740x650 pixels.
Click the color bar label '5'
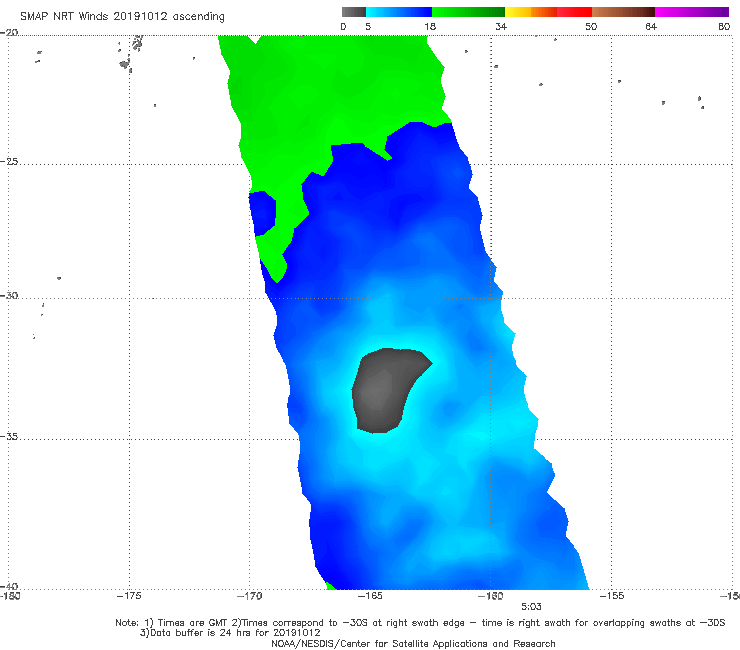[x=368, y=26]
